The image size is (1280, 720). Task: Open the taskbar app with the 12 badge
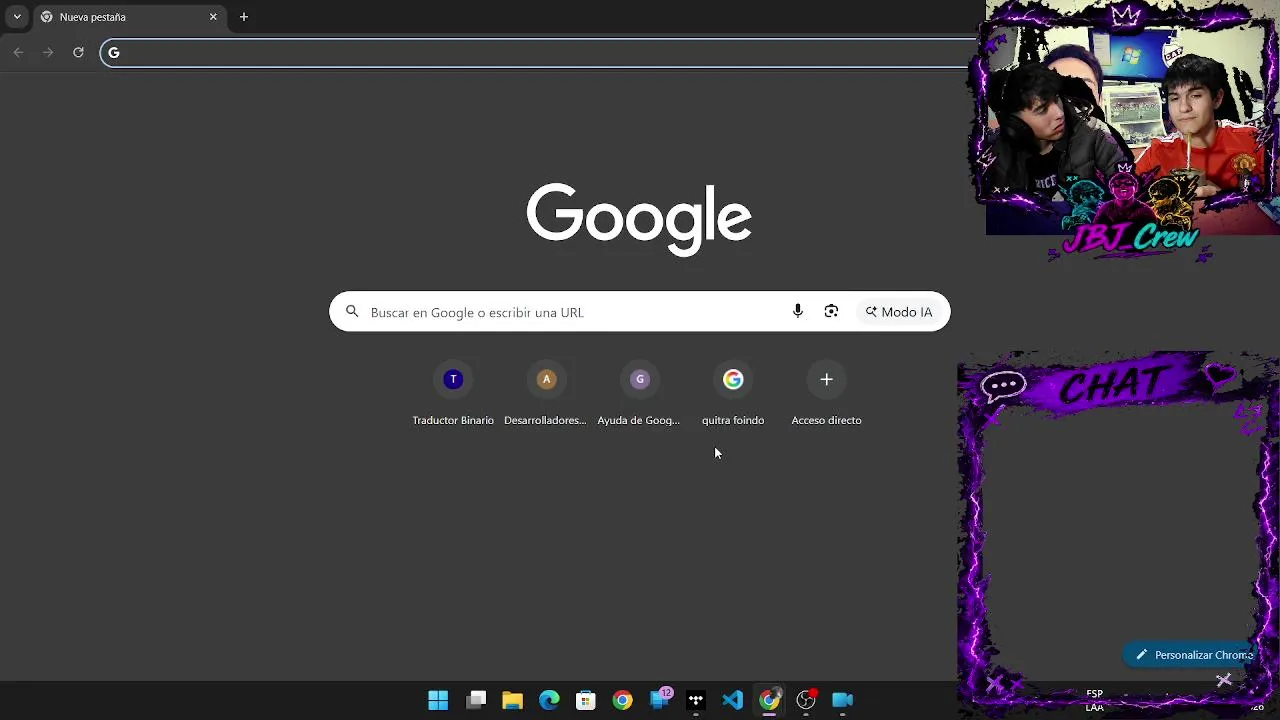pyautogui.click(x=660, y=699)
